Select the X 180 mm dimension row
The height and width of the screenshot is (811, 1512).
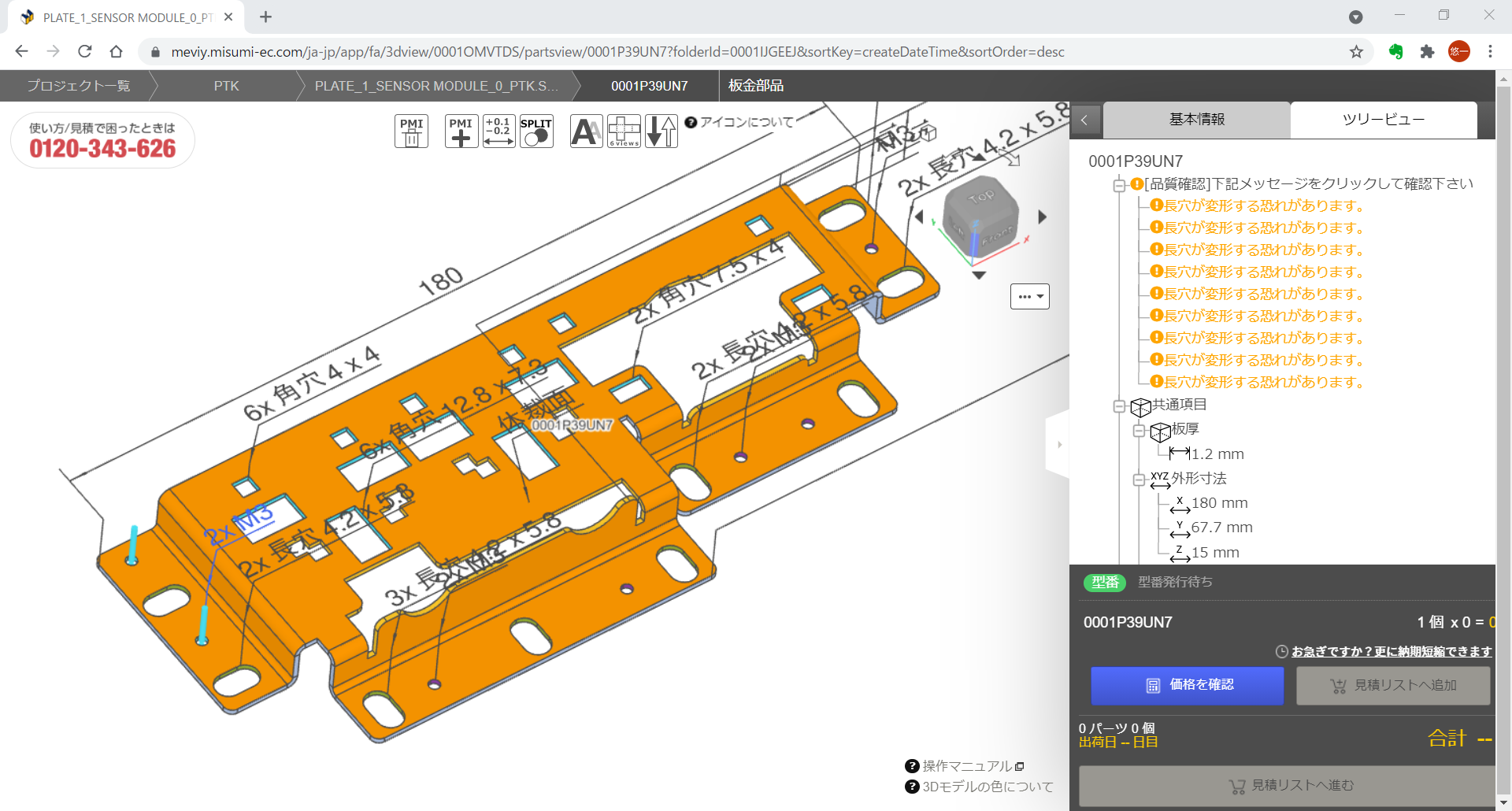(1210, 504)
